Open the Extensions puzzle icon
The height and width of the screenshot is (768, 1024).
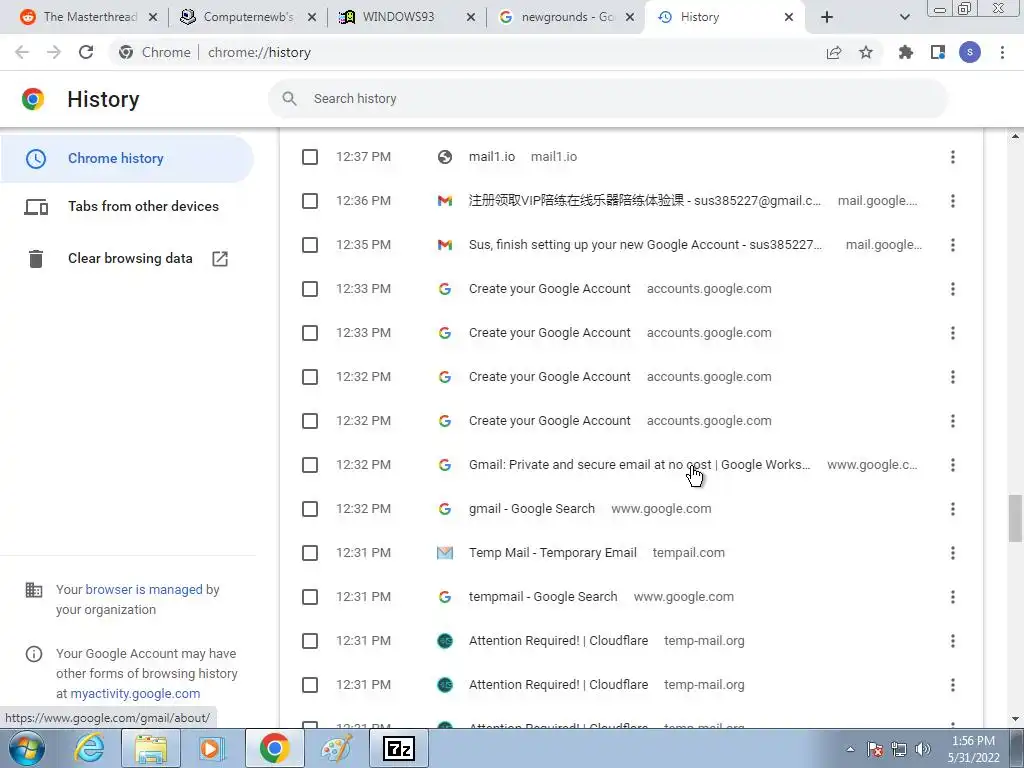[906, 52]
